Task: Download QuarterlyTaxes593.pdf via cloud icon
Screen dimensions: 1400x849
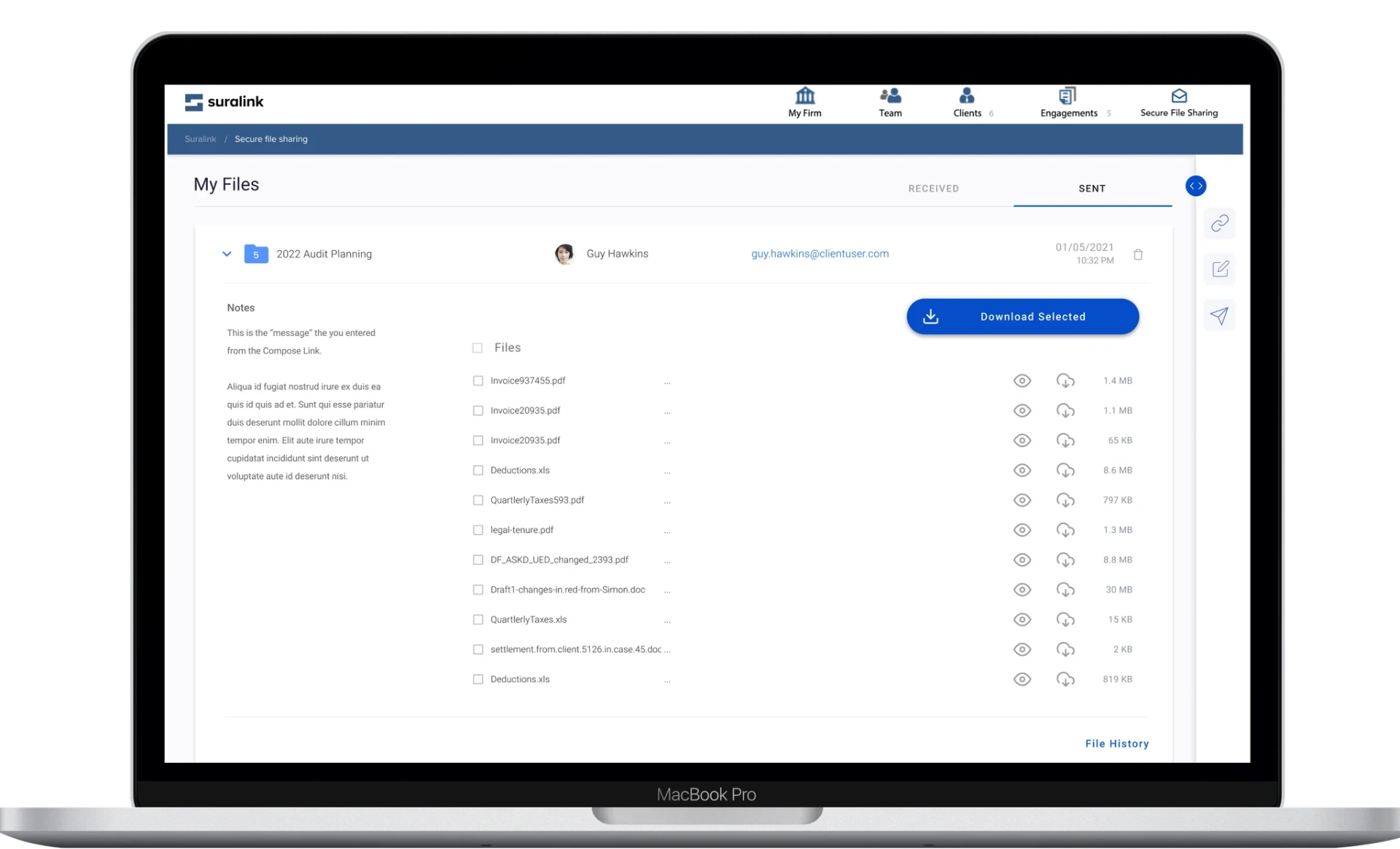Action: coord(1065,500)
